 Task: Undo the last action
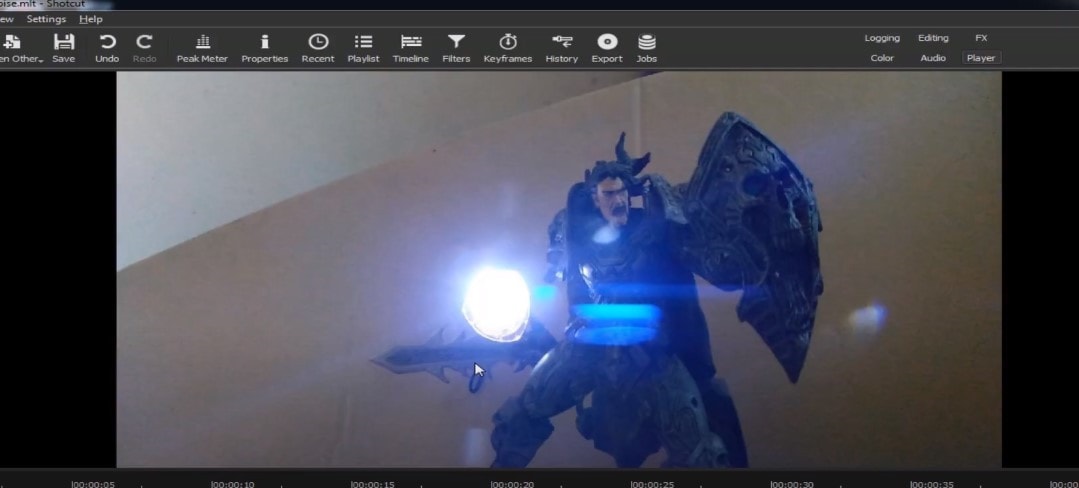[107, 49]
